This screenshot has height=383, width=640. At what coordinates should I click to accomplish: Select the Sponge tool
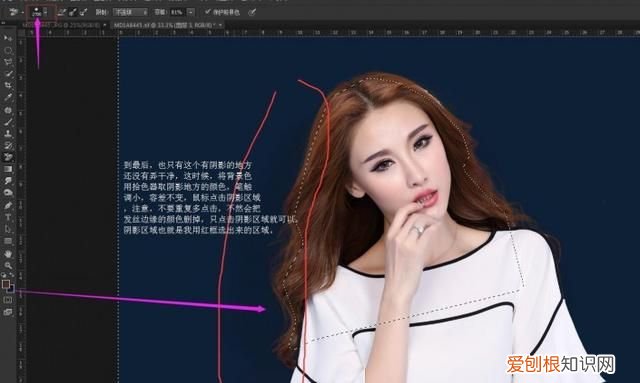(8, 192)
